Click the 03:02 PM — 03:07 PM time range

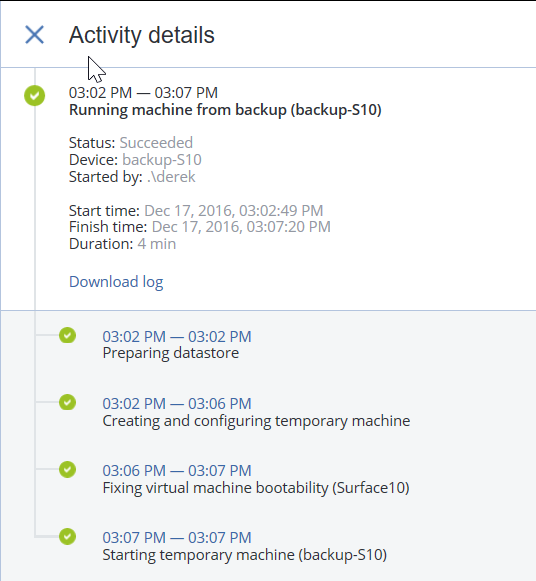[143, 93]
